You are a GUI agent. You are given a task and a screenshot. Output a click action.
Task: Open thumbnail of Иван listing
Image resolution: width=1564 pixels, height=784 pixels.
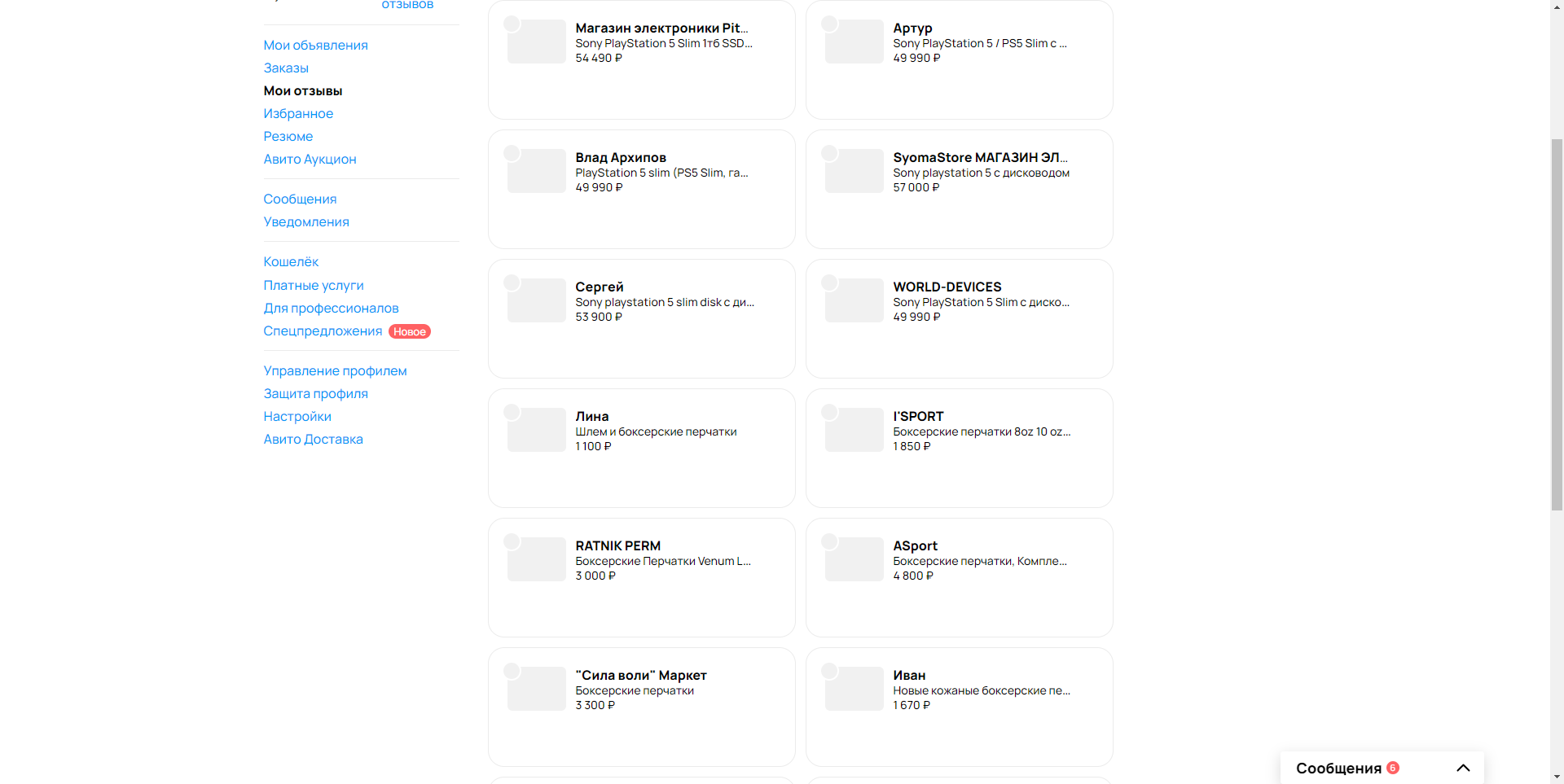pyautogui.click(x=854, y=689)
